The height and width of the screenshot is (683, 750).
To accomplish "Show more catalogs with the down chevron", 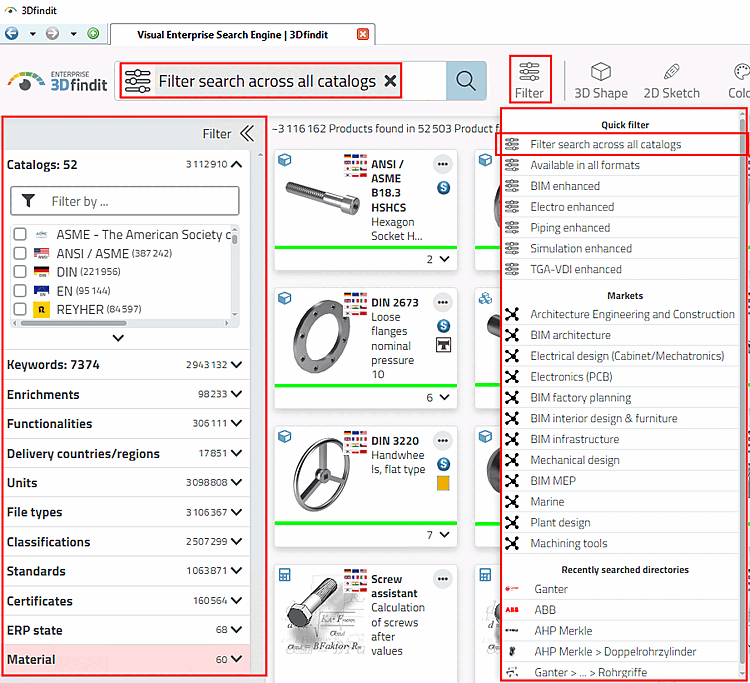I will (x=118, y=338).
